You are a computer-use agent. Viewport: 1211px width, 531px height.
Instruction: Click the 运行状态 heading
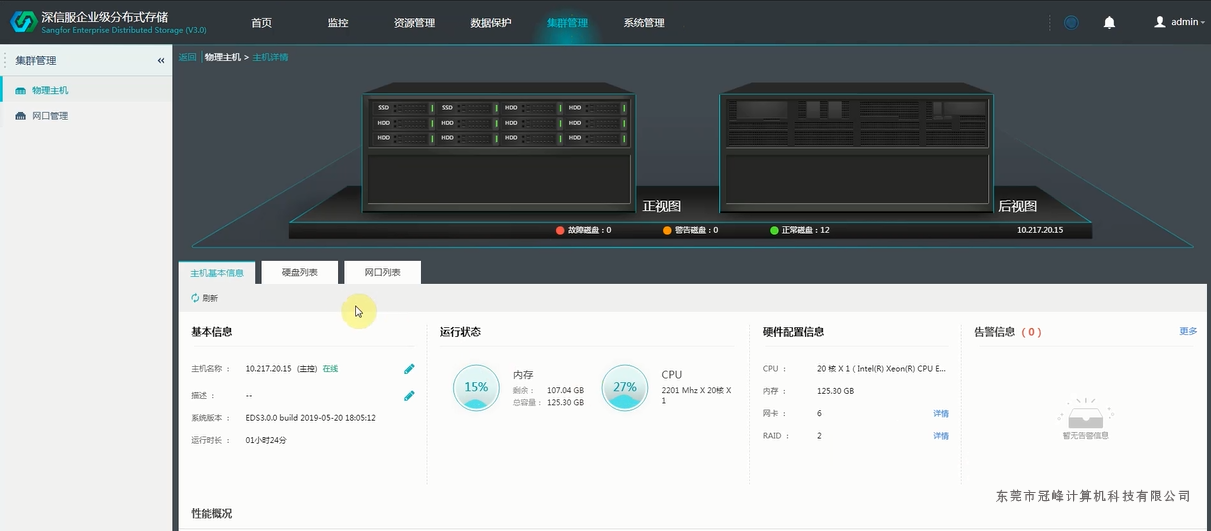pos(460,332)
